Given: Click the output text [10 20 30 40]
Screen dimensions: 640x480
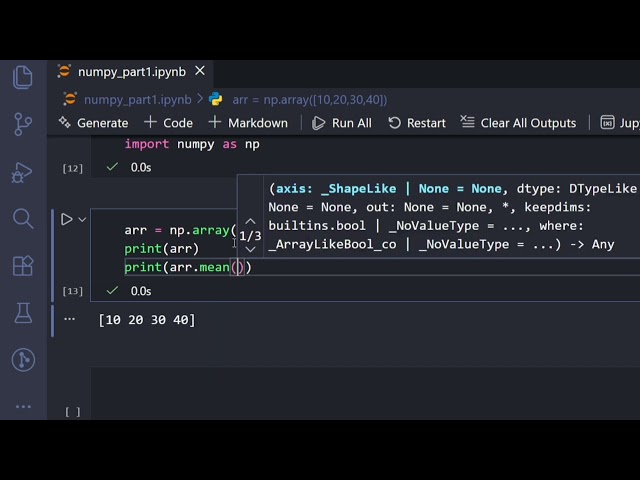Looking at the screenshot, I should (x=147, y=320).
